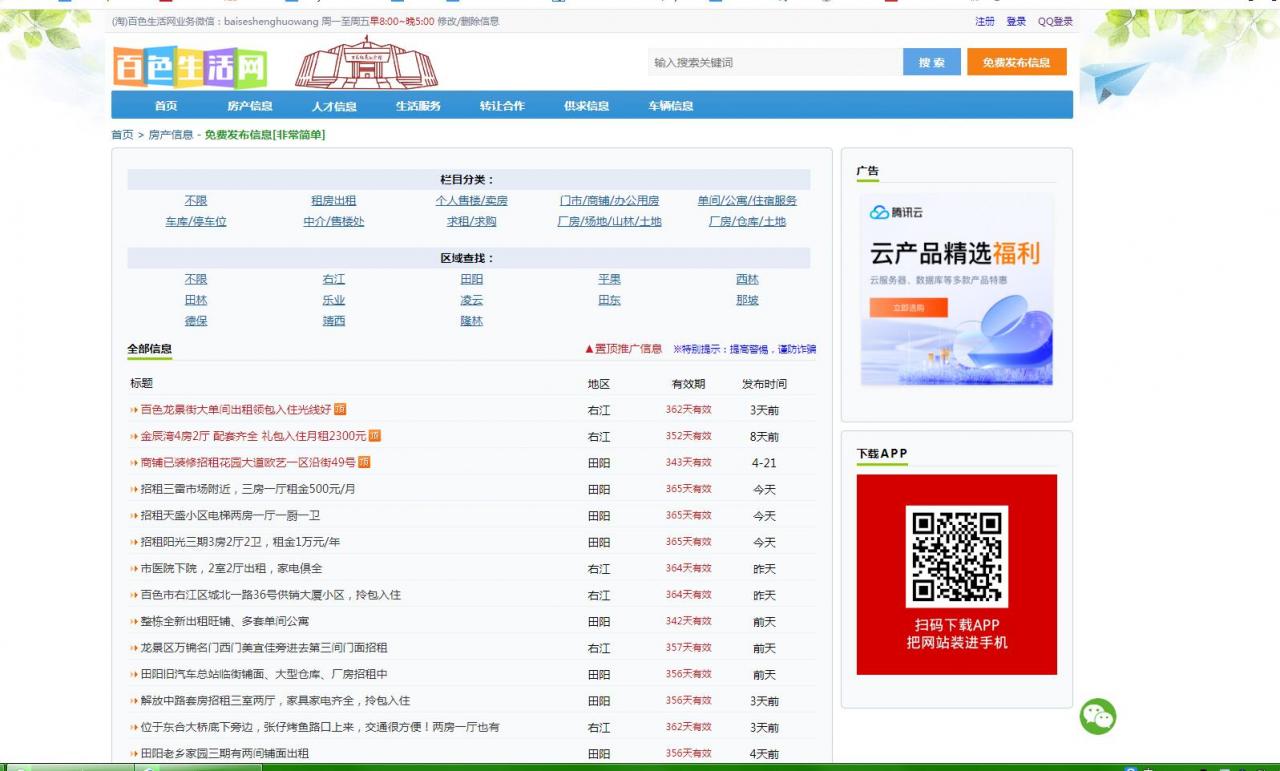The image size is (1280, 771).
Task: Open the 房产信息 navigation tab
Action: pyautogui.click(x=249, y=106)
